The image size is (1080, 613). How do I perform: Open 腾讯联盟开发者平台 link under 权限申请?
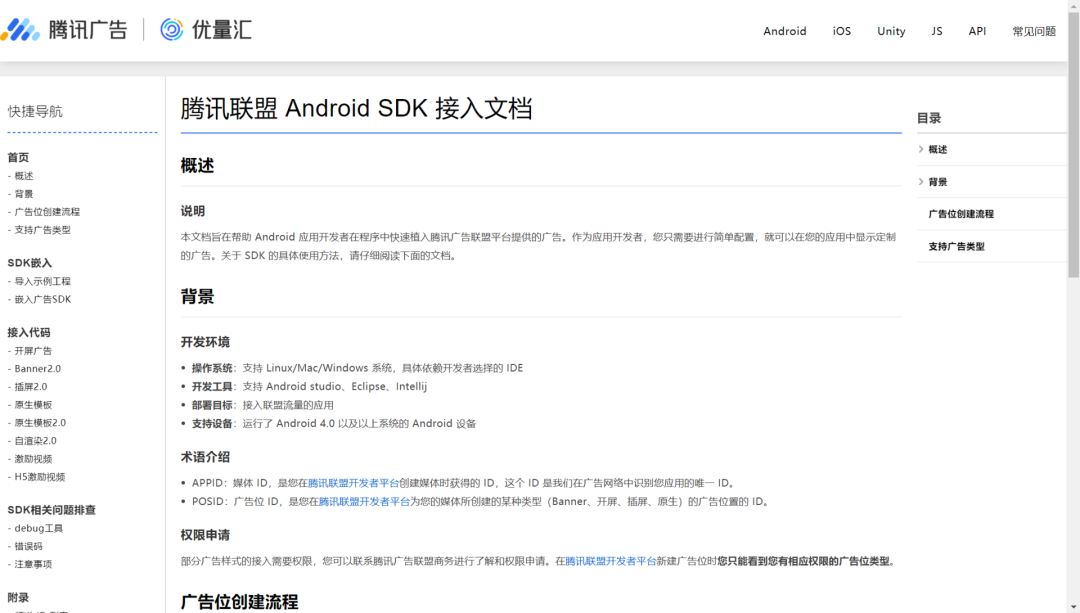pyautogui.click(x=611, y=561)
